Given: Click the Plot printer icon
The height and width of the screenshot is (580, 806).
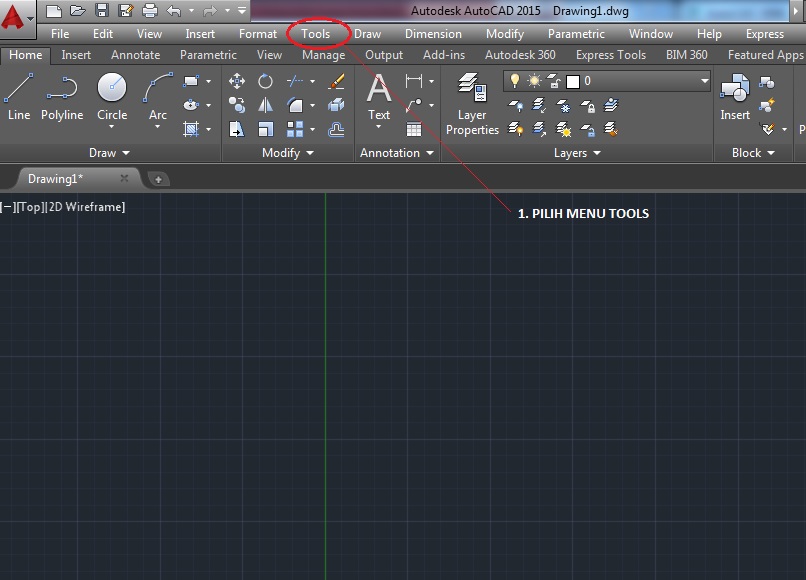Looking at the screenshot, I should 150,10.
